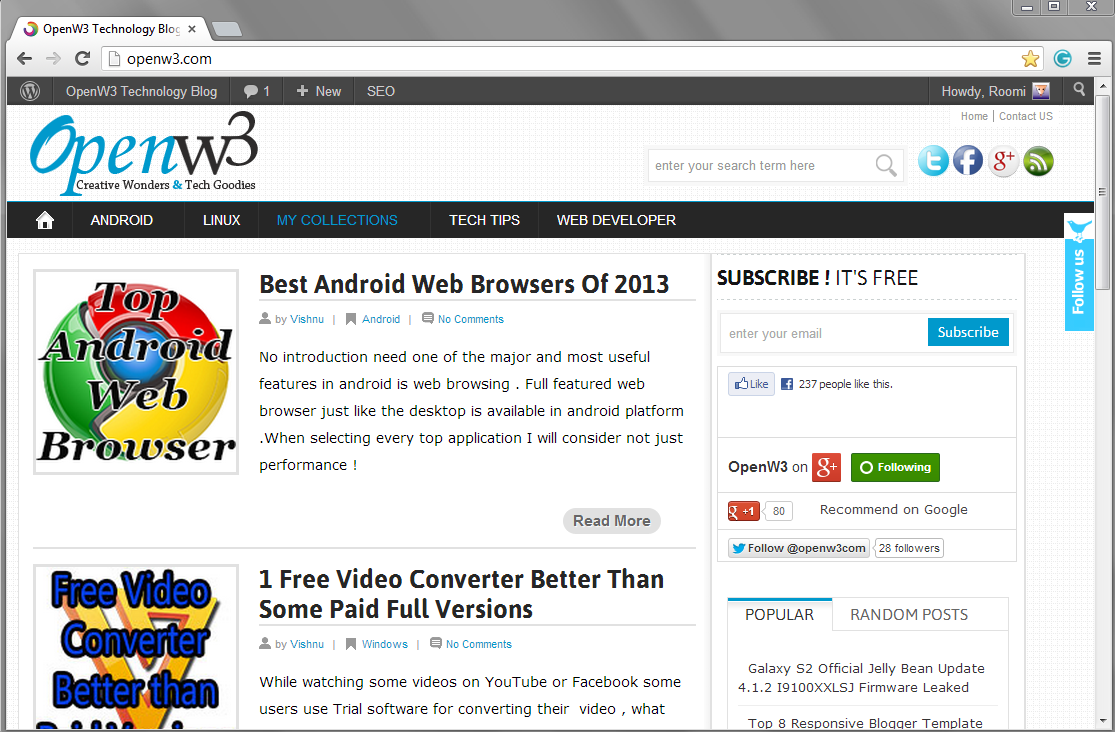Click New in the admin bar
This screenshot has height=732, width=1115.
(x=319, y=91)
